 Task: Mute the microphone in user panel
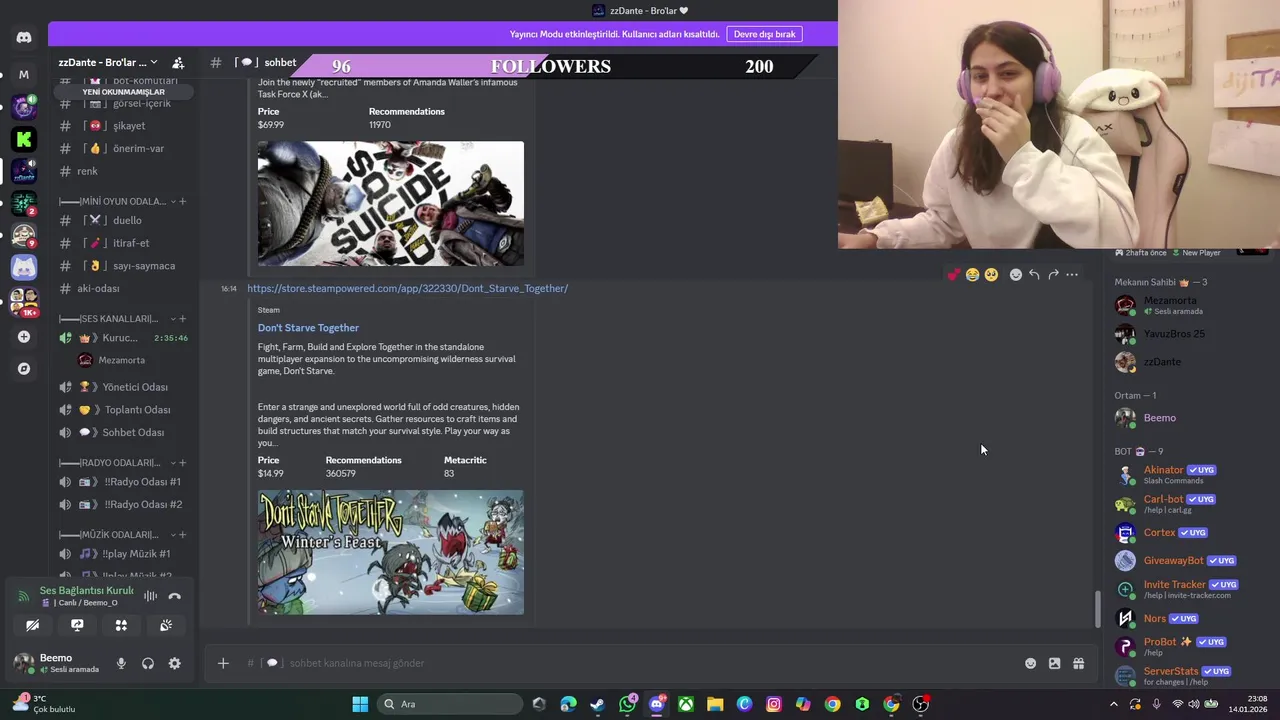coord(121,663)
